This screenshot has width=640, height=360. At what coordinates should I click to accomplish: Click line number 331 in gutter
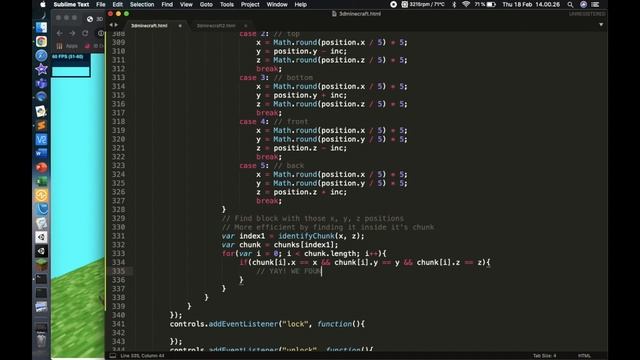pos(118,236)
